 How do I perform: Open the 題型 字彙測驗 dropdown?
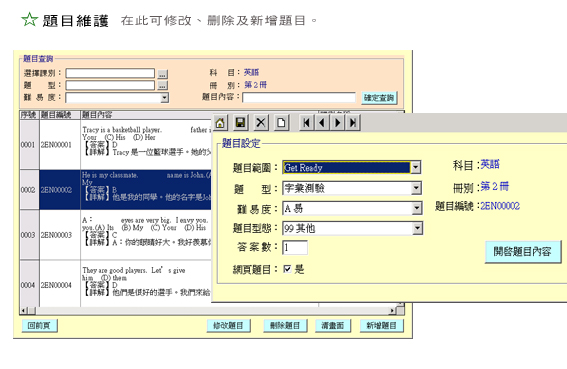[x=416, y=188]
